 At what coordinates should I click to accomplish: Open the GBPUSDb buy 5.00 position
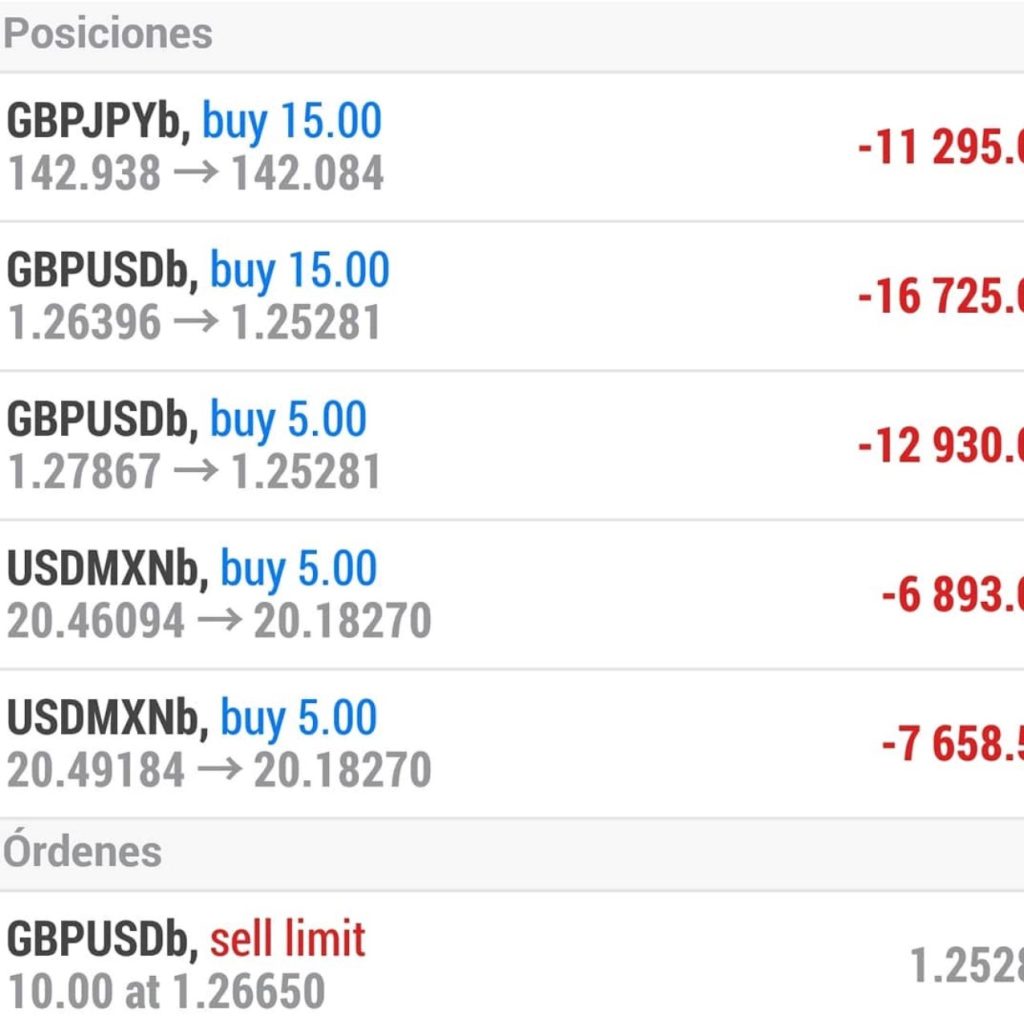tap(187, 420)
